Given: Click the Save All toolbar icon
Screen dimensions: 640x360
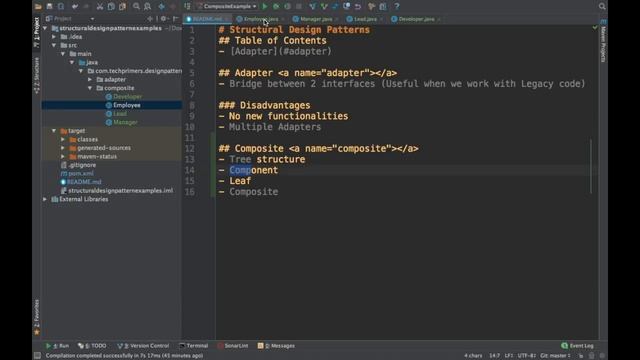Looking at the screenshot, I should click(49, 7).
